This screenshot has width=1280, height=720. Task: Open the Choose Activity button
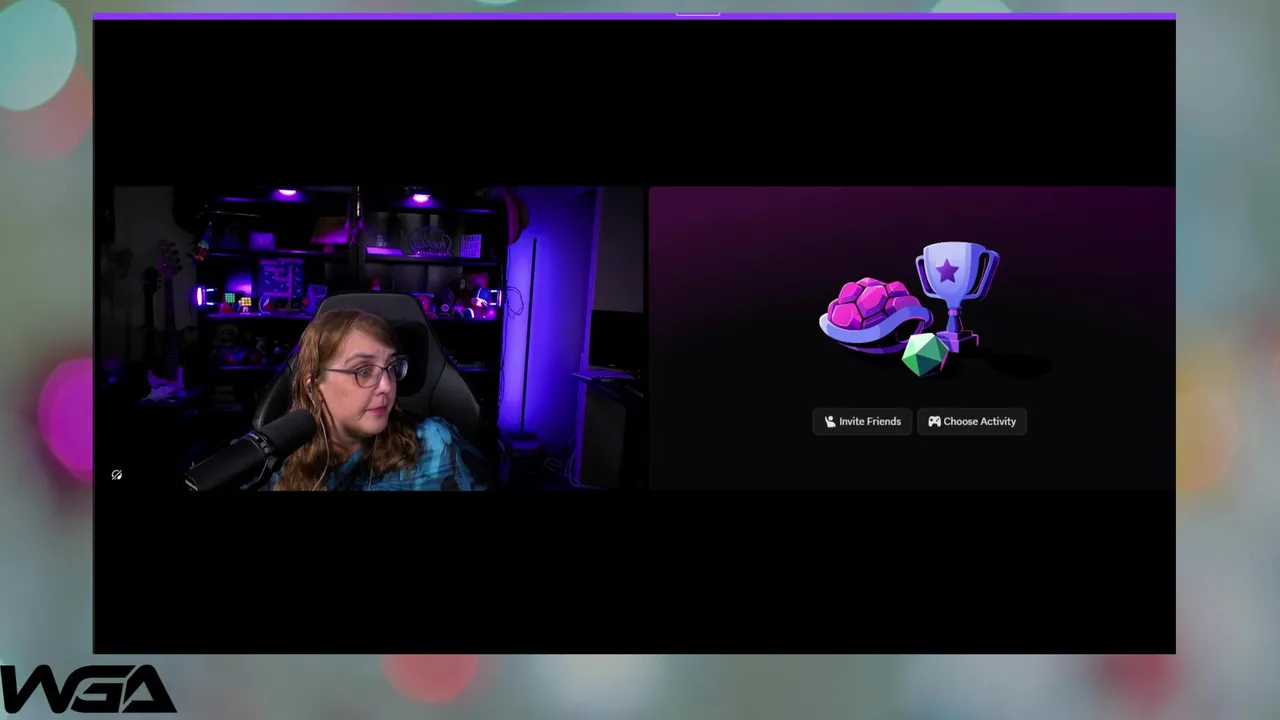point(972,421)
